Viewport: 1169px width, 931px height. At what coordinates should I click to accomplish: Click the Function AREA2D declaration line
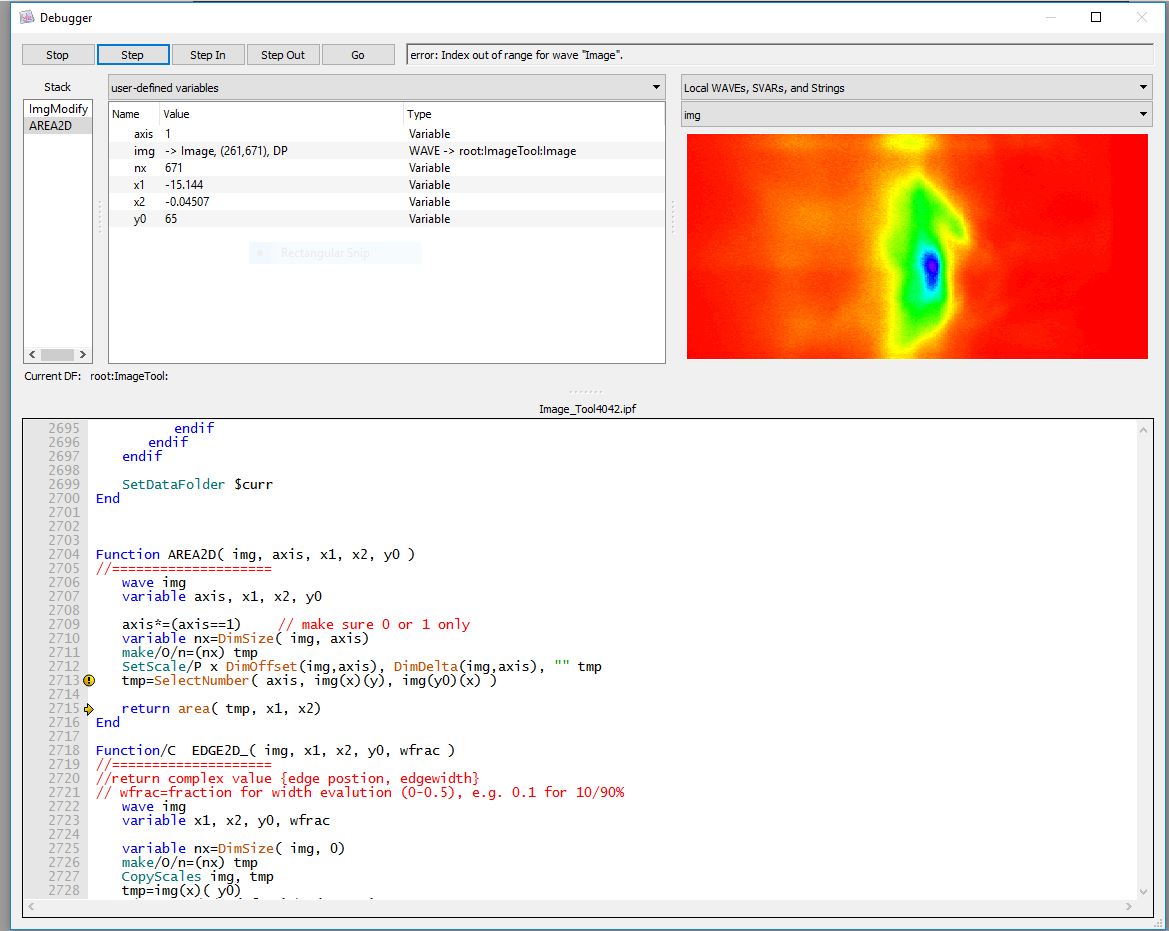(x=255, y=555)
